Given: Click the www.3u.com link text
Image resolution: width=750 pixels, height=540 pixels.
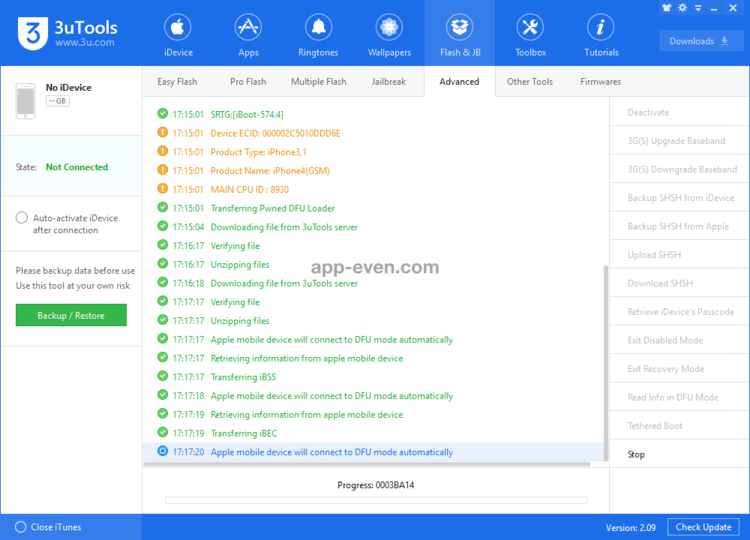Looking at the screenshot, I should [85, 42].
